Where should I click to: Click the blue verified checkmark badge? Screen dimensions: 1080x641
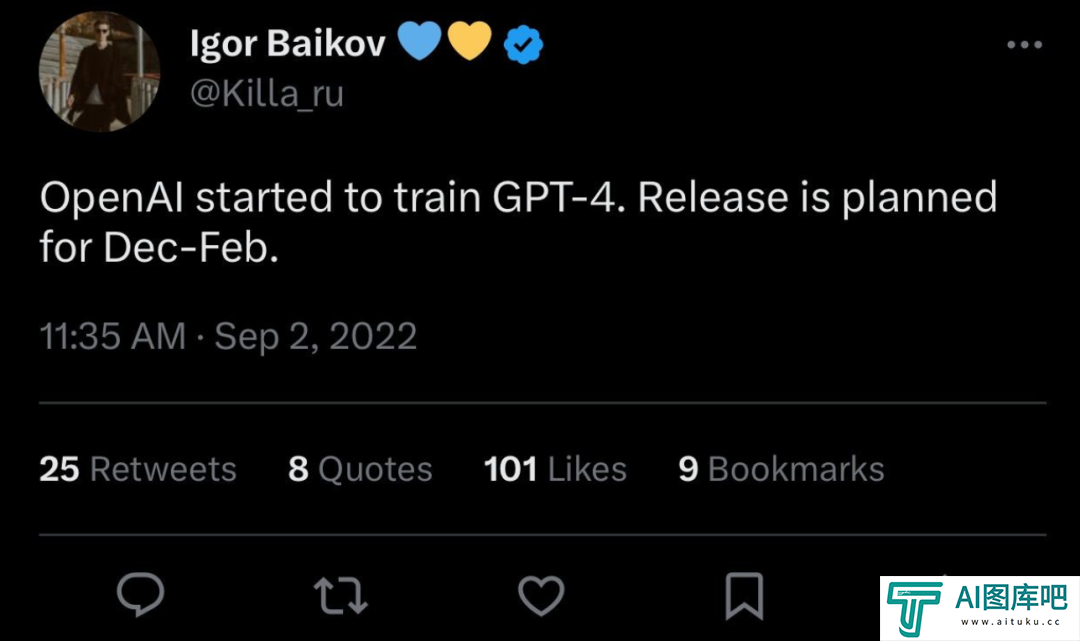tap(523, 44)
